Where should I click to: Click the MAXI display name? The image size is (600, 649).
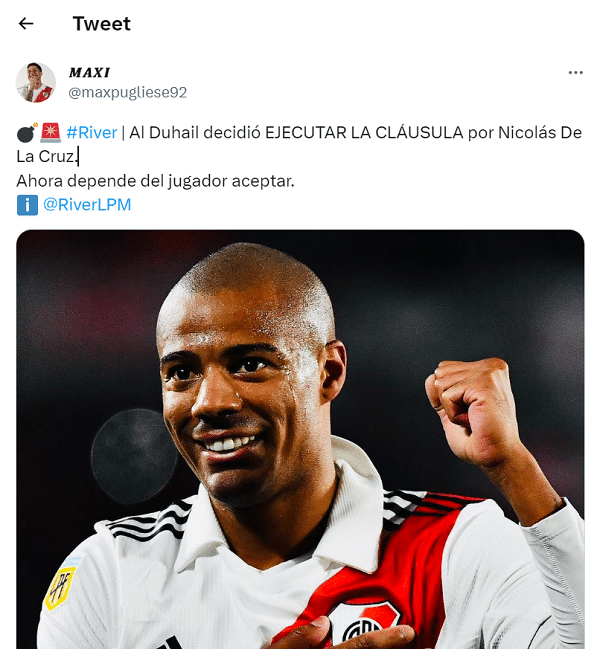click(89, 73)
